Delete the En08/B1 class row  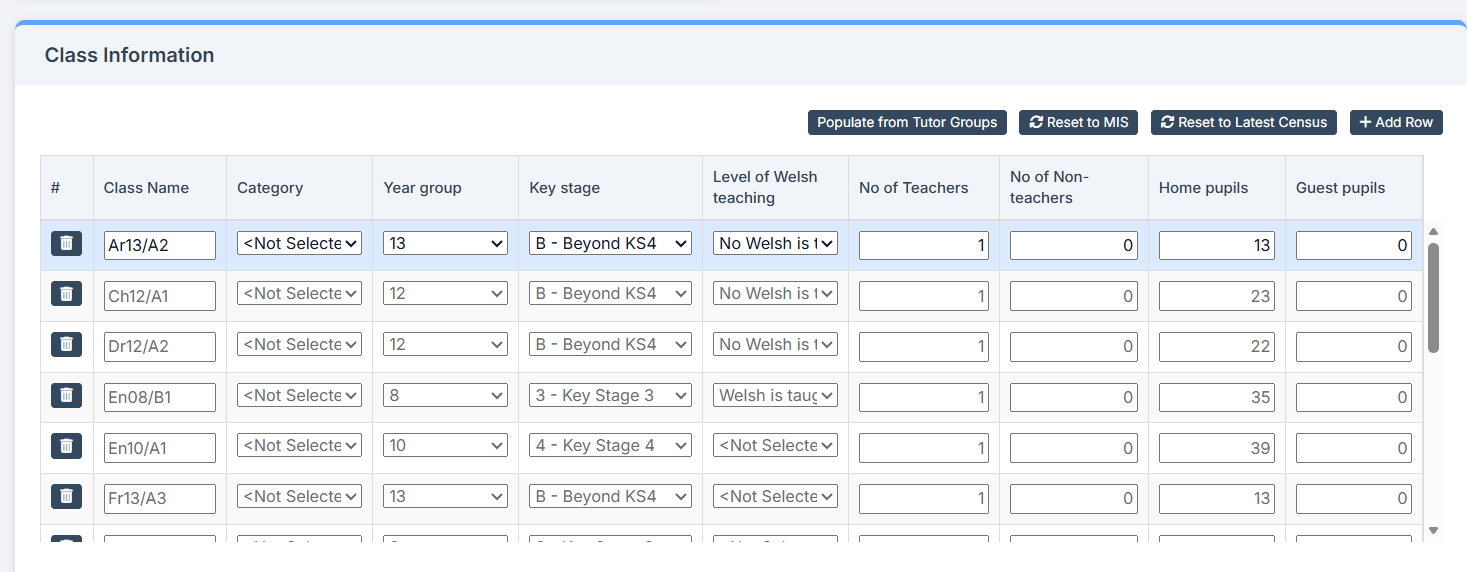(x=66, y=395)
